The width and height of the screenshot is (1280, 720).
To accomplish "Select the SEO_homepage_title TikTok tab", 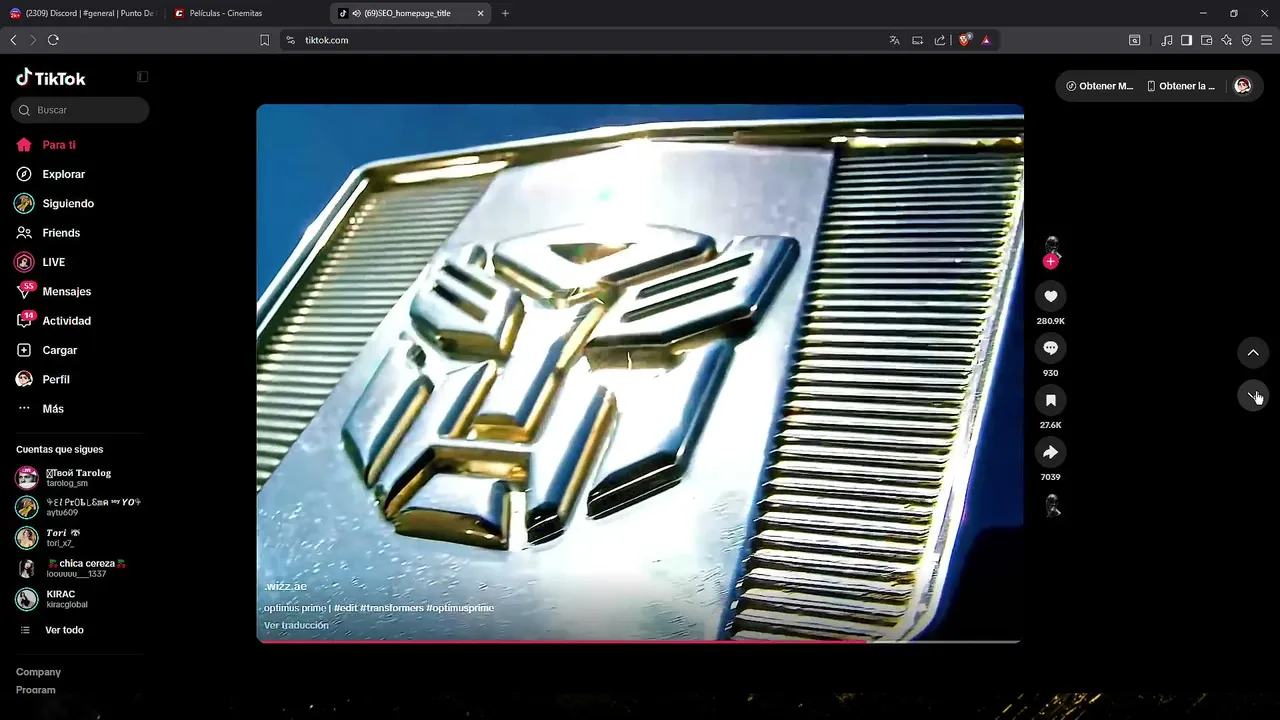I will click(x=411, y=13).
